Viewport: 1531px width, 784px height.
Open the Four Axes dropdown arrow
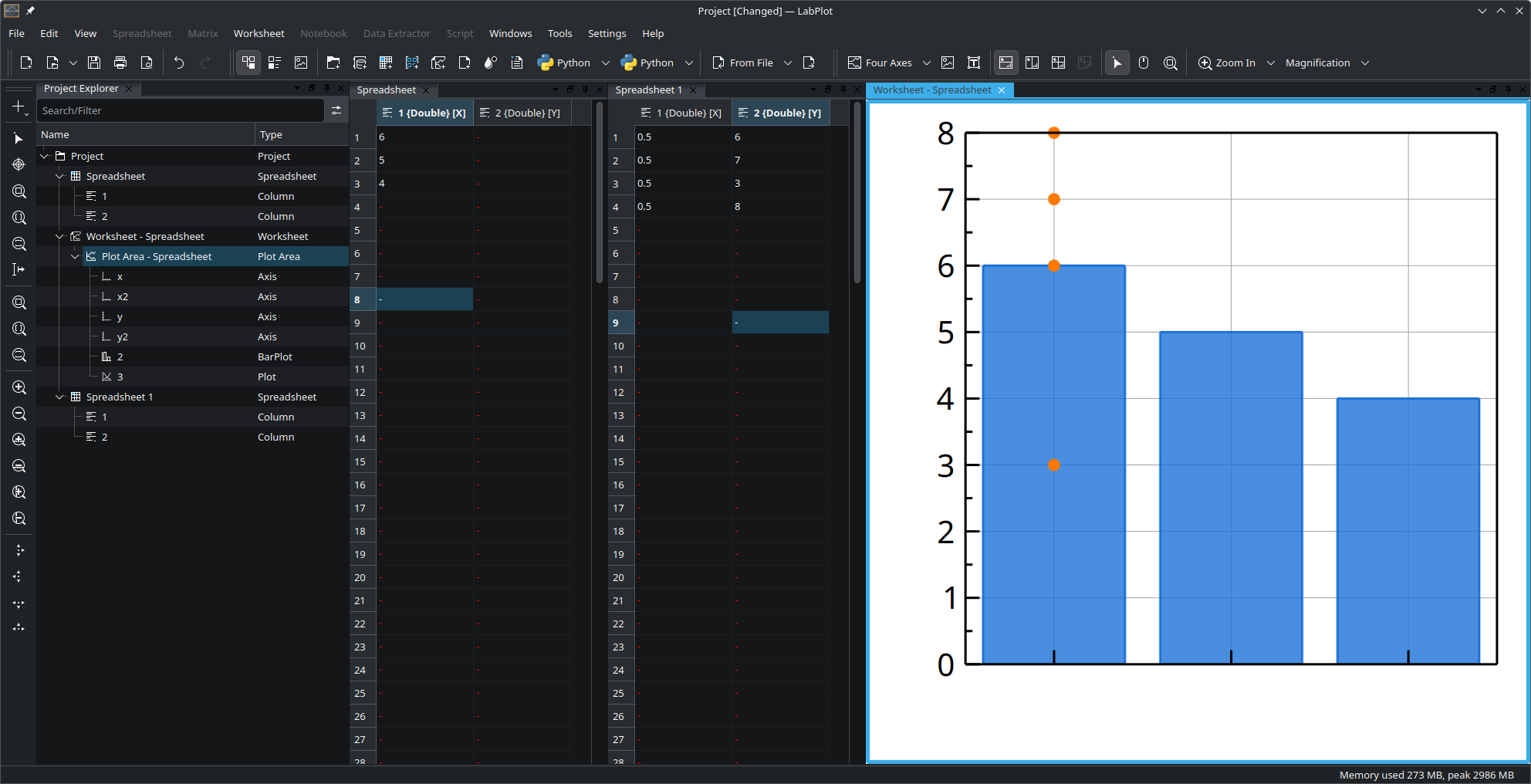[x=926, y=63]
